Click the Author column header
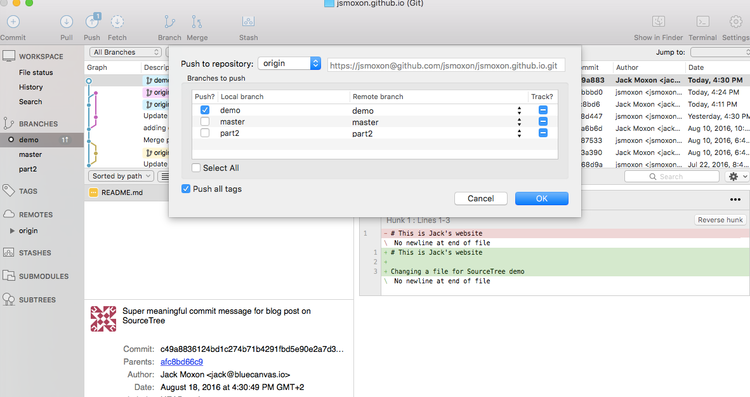Viewport: 750px width, 397px height. pyautogui.click(x=627, y=67)
